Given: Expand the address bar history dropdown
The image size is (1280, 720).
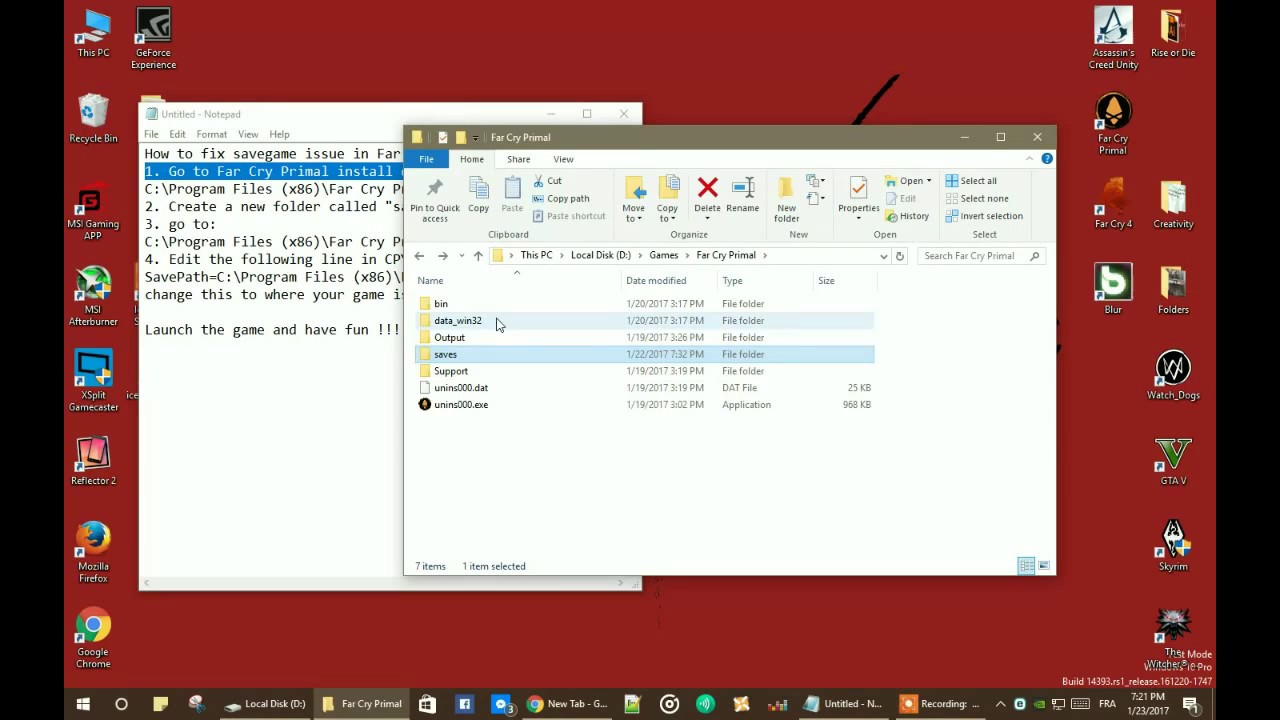Looking at the screenshot, I should 883,256.
